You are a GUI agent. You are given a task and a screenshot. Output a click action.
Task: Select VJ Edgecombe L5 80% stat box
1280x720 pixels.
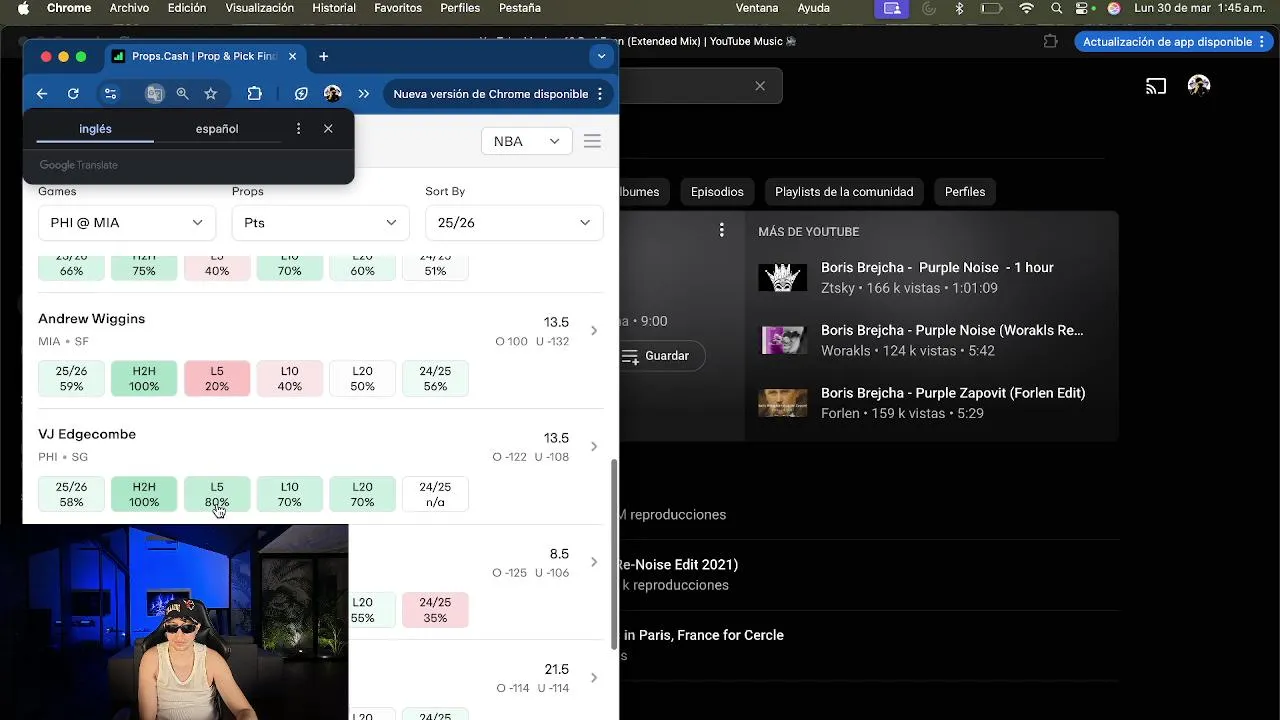point(217,495)
